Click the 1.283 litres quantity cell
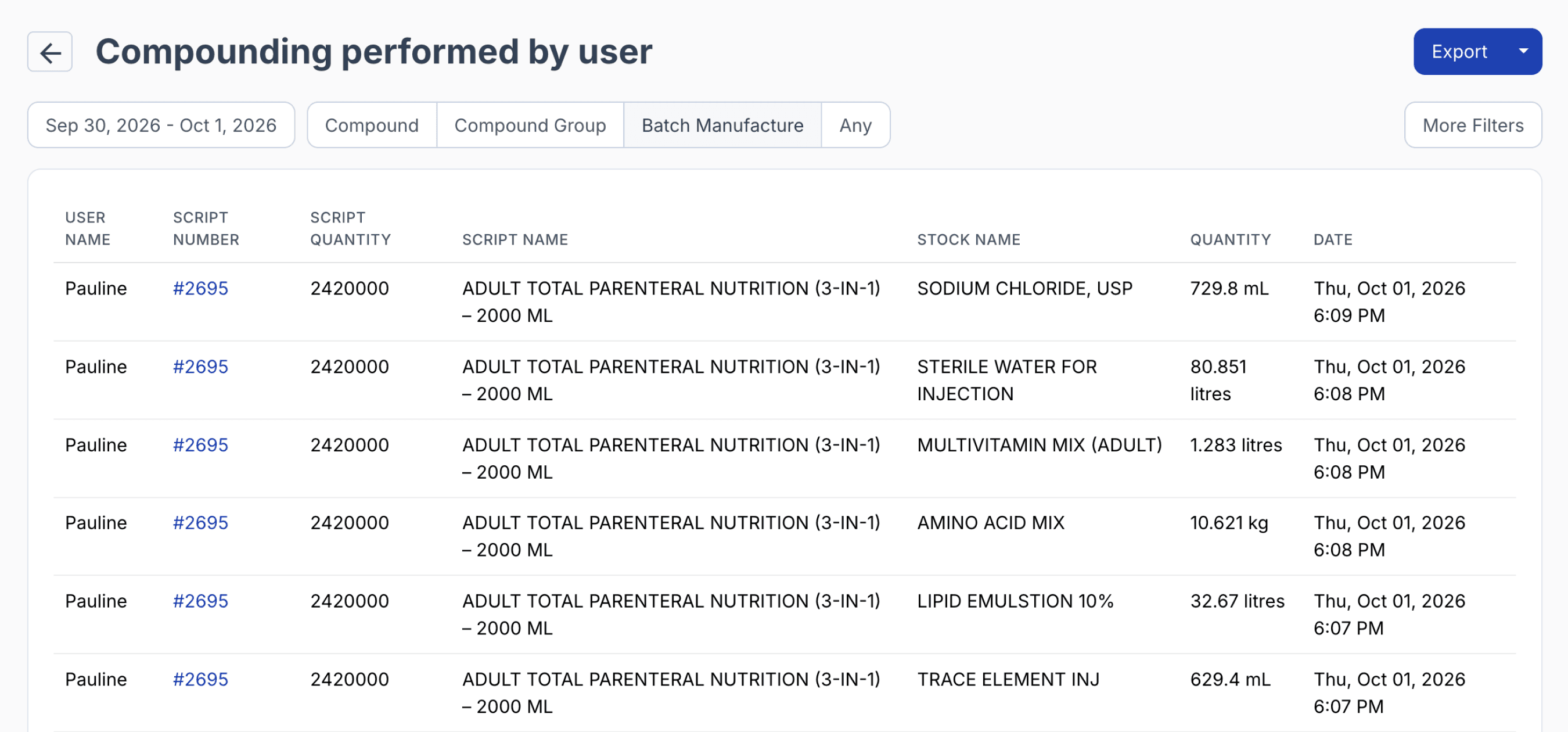Viewport: 1568px width, 732px height. coord(1236,444)
